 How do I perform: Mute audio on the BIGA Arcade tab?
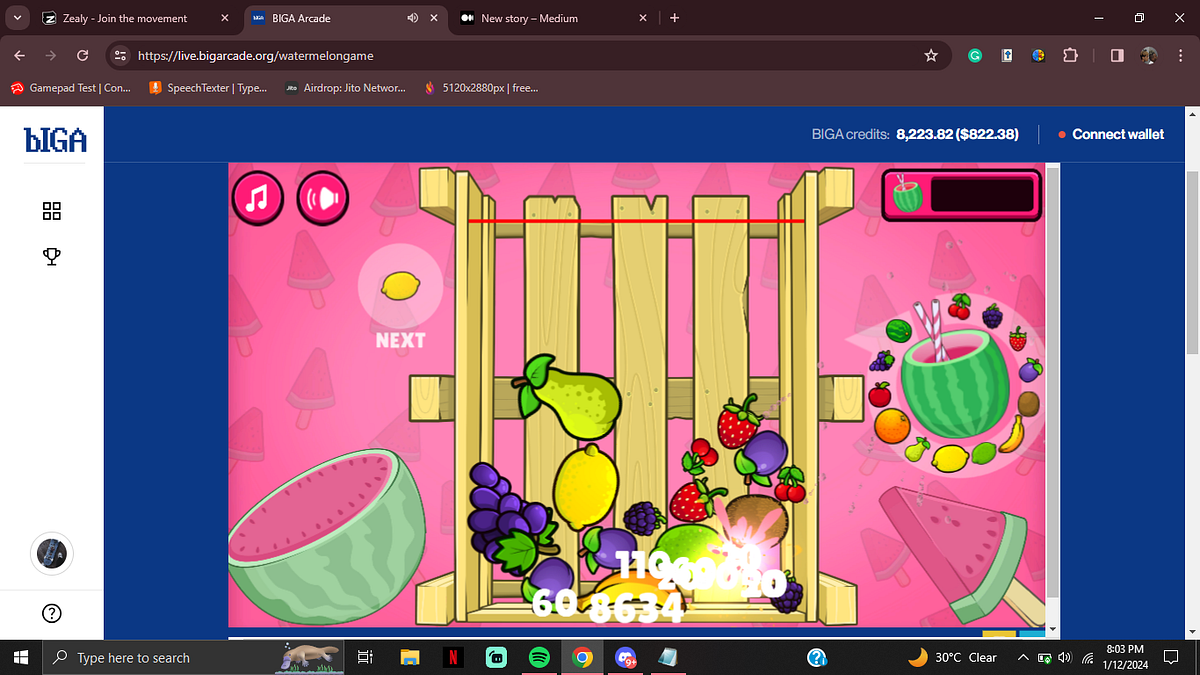pos(412,18)
